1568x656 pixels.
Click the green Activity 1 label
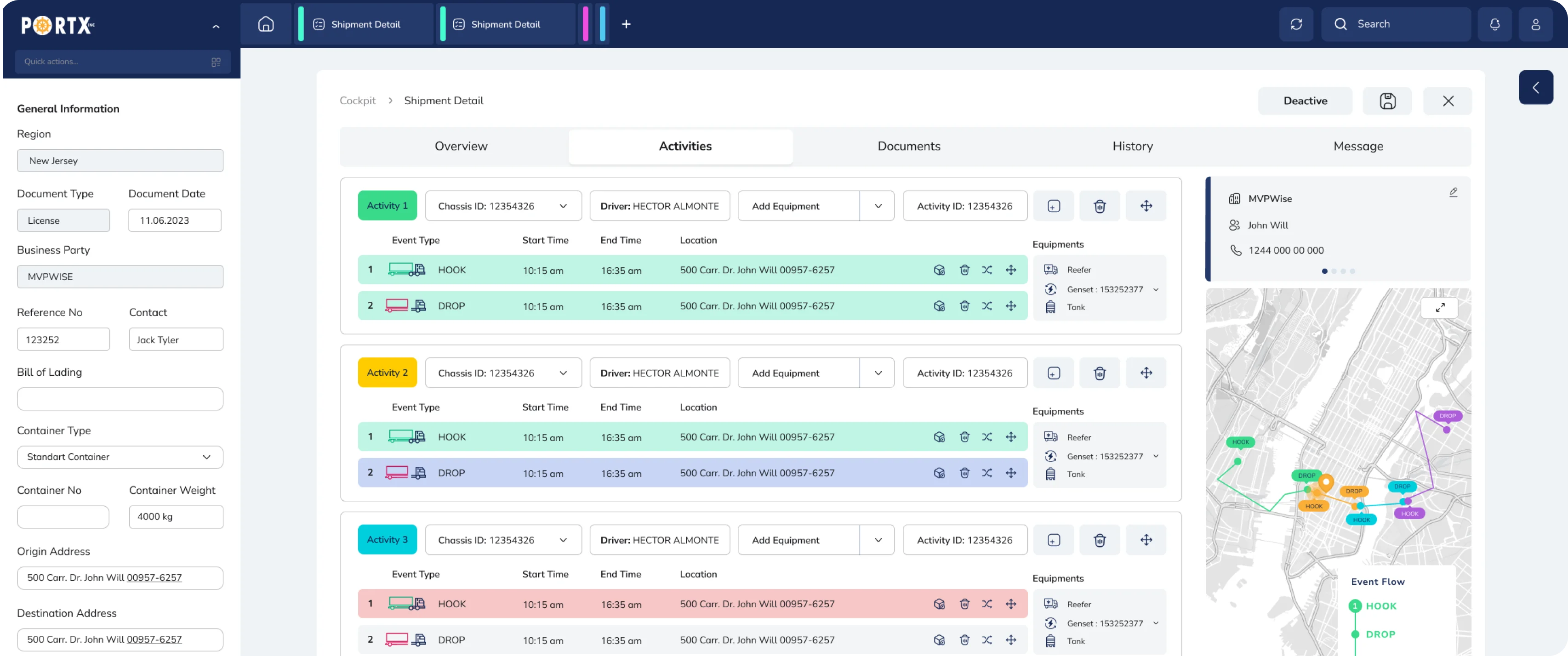point(387,206)
